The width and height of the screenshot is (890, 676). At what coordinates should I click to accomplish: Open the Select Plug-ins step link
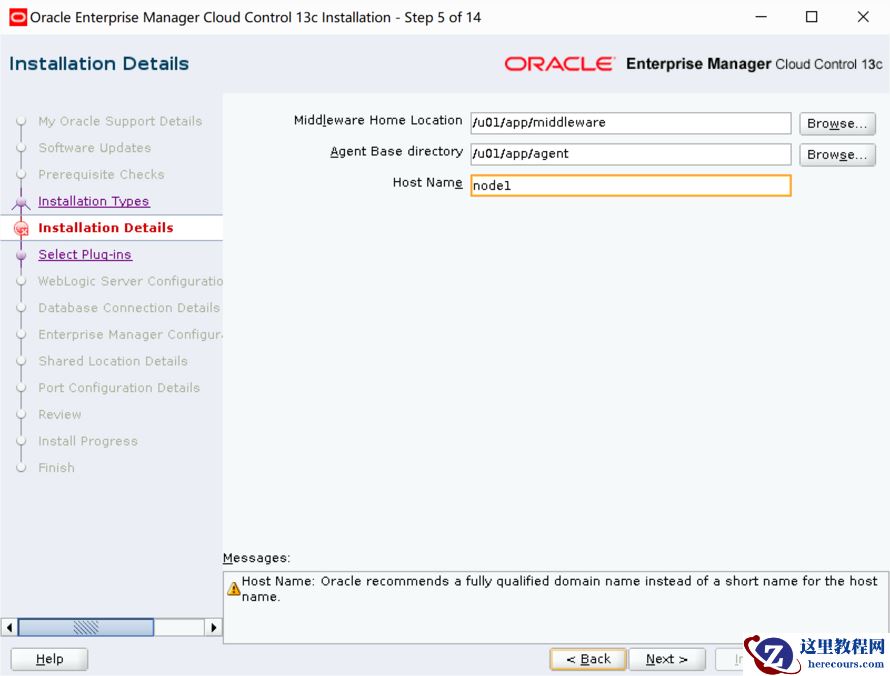point(85,254)
